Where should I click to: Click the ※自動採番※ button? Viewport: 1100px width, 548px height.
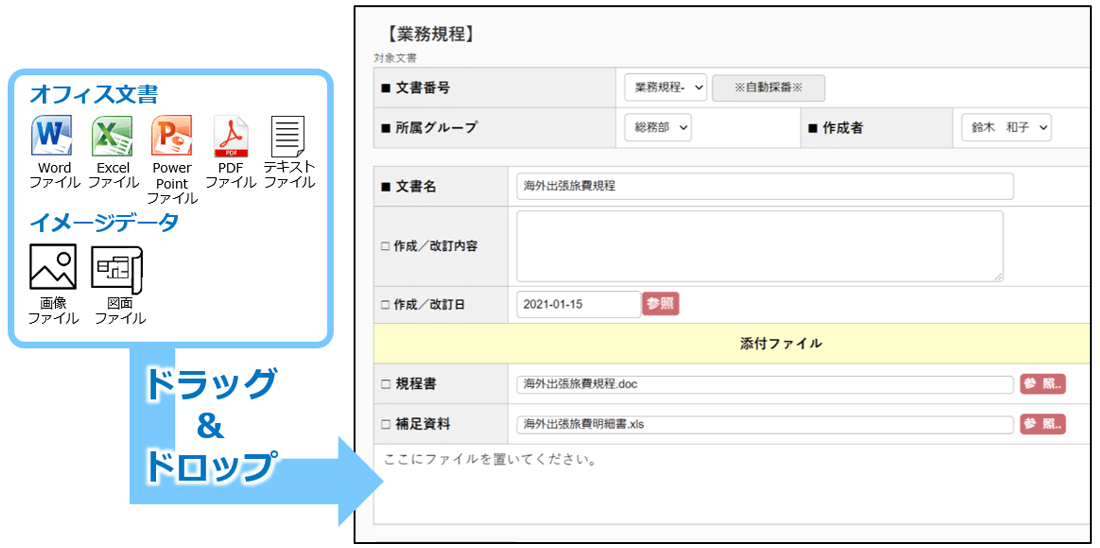pyautogui.click(x=768, y=88)
